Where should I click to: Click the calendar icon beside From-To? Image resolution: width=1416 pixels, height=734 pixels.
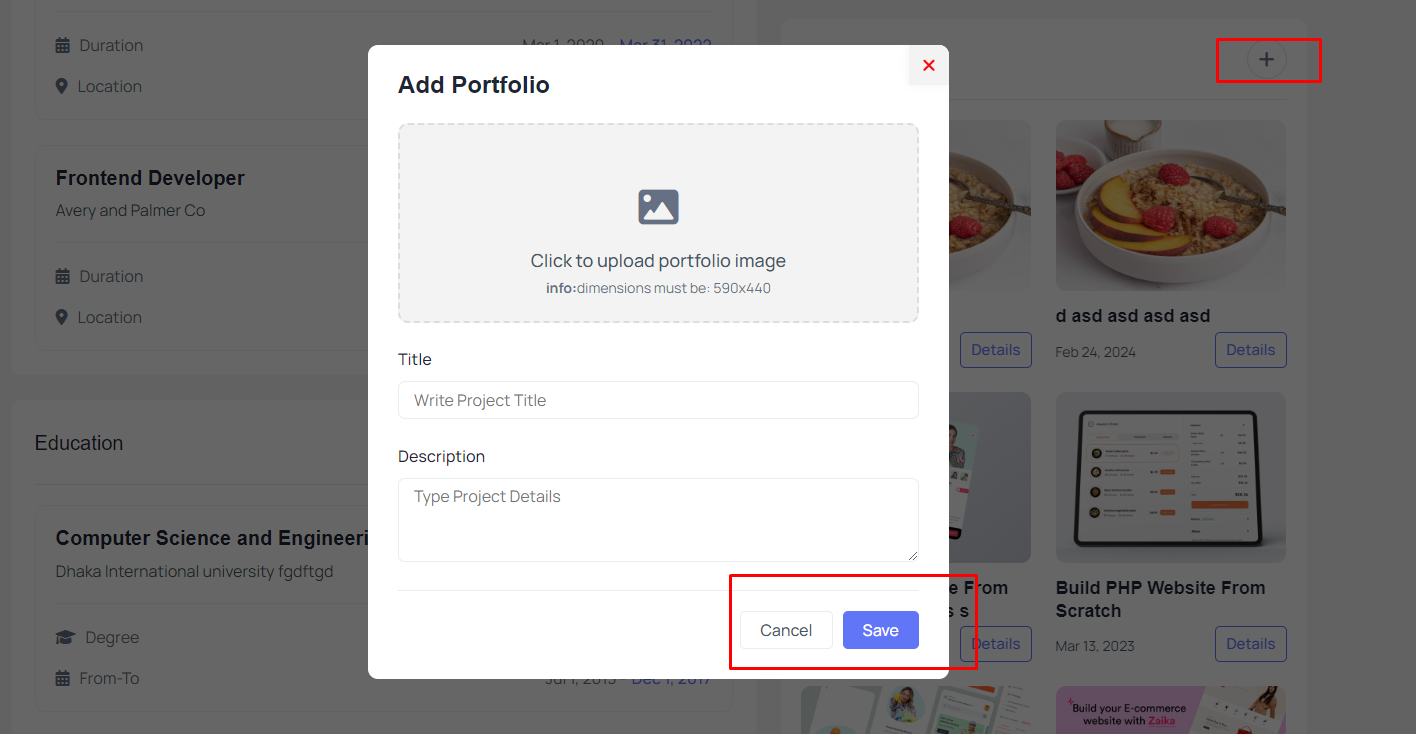[x=62, y=678]
